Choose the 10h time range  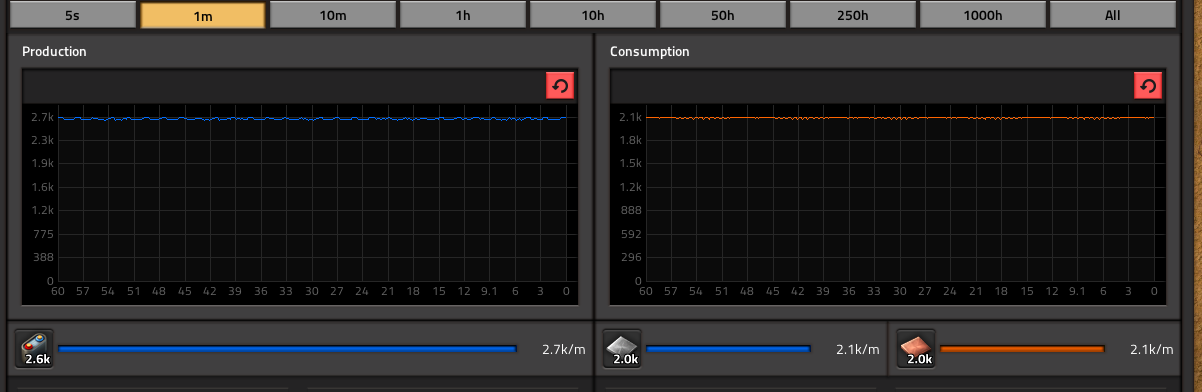pyautogui.click(x=592, y=15)
